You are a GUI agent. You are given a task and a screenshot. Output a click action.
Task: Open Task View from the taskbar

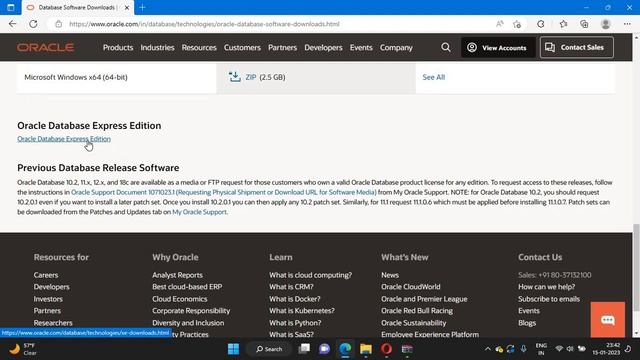[x=304, y=349]
